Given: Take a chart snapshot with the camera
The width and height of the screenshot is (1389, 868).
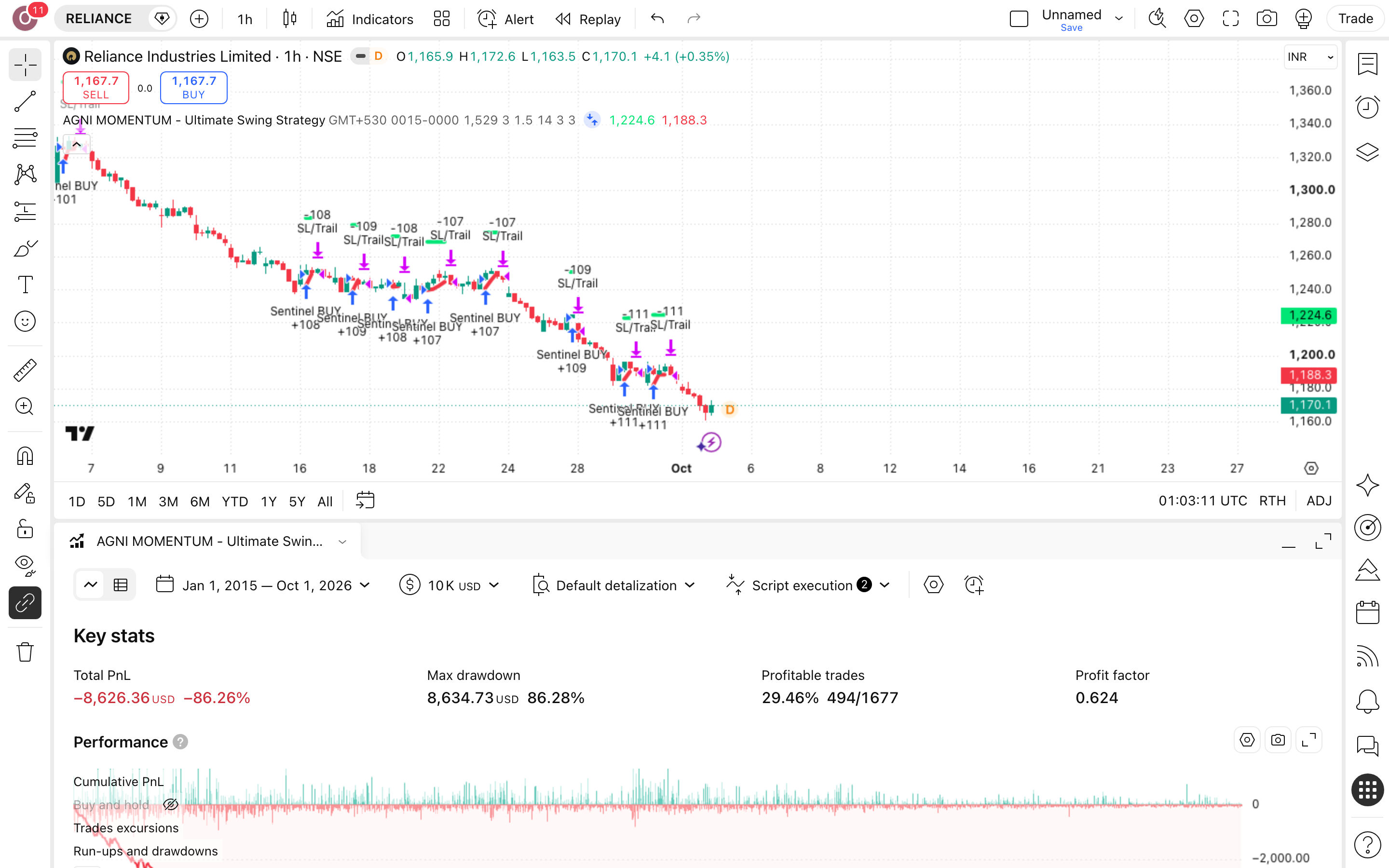Looking at the screenshot, I should click(1267, 19).
